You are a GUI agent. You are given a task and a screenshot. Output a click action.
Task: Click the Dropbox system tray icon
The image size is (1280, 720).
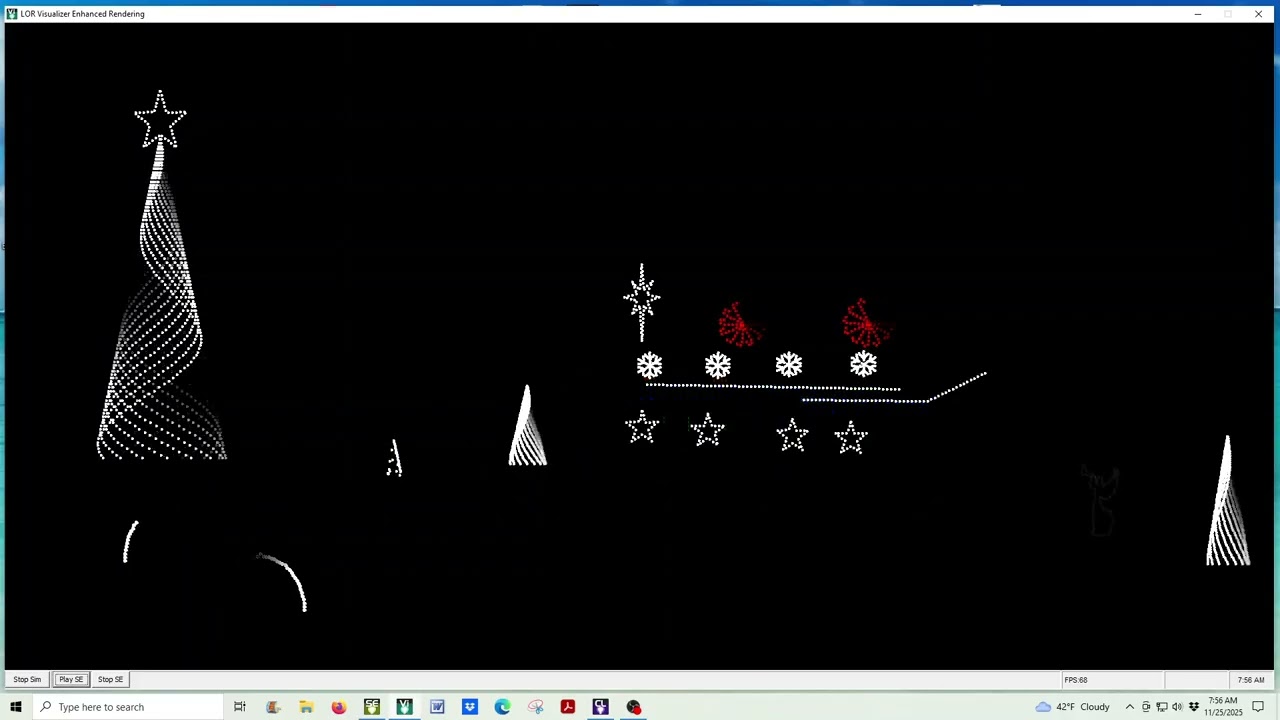[x=1193, y=707]
